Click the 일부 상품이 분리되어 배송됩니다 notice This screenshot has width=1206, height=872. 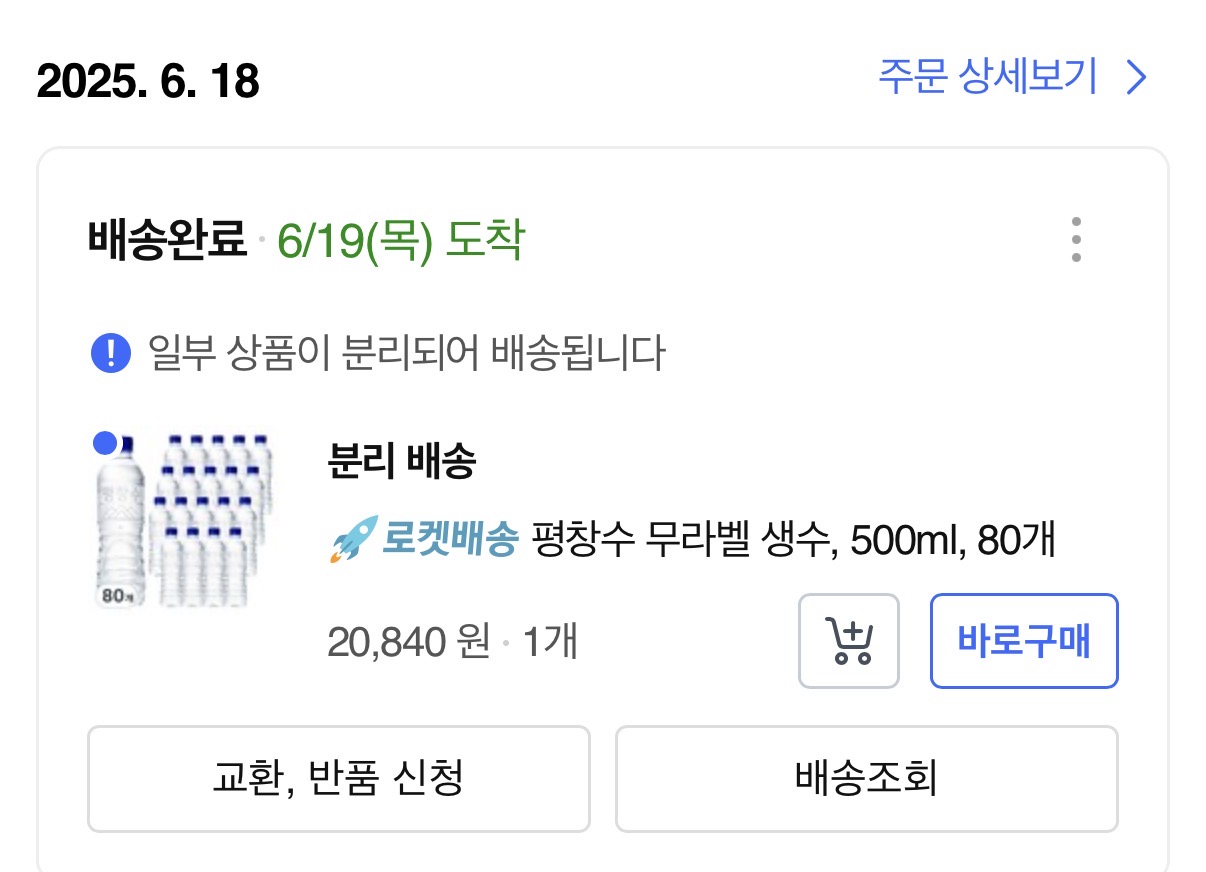tap(405, 353)
